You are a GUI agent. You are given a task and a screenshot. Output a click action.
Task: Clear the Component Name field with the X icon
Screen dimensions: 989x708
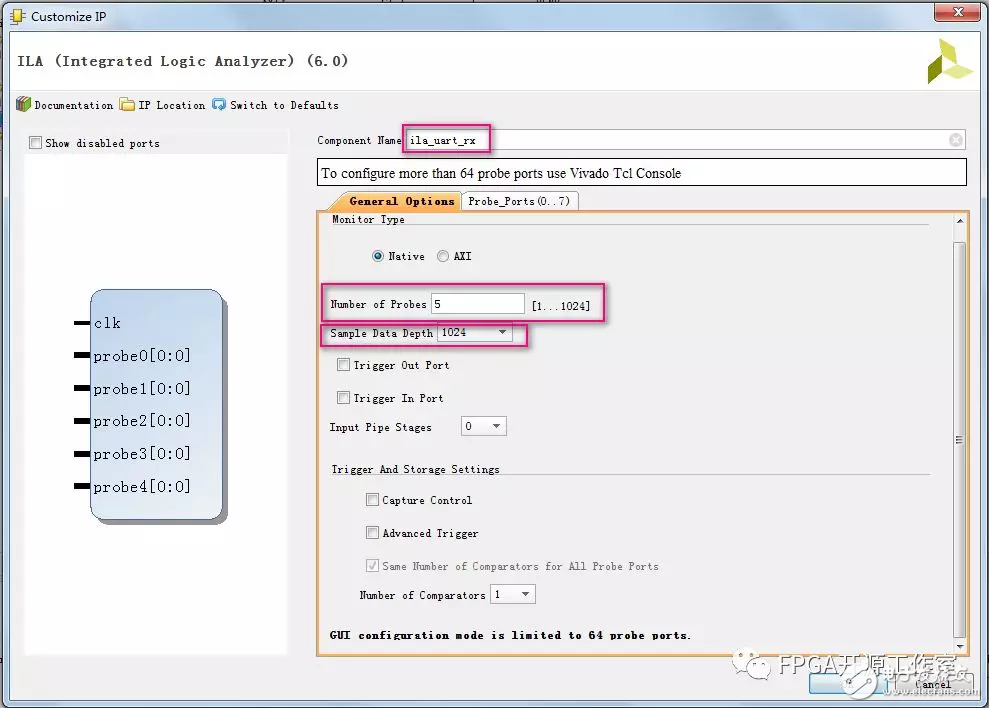(956, 140)
